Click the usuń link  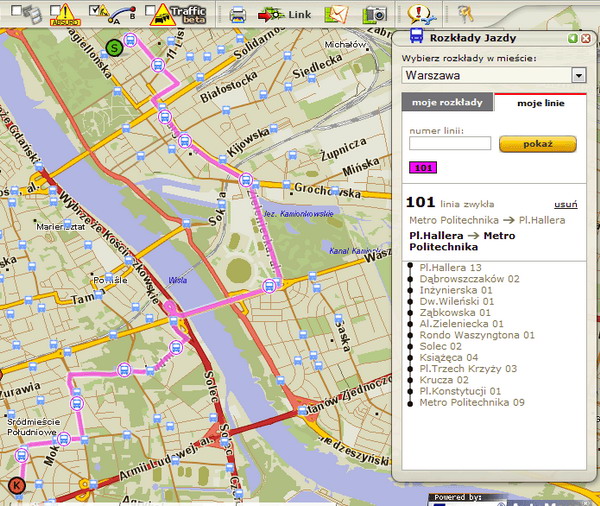[566, 204]
